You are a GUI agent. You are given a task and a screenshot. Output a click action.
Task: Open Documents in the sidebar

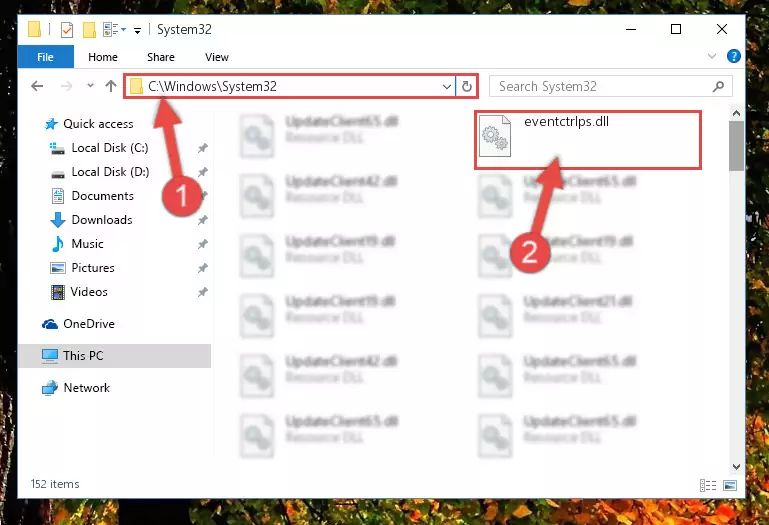click(103, 196)
